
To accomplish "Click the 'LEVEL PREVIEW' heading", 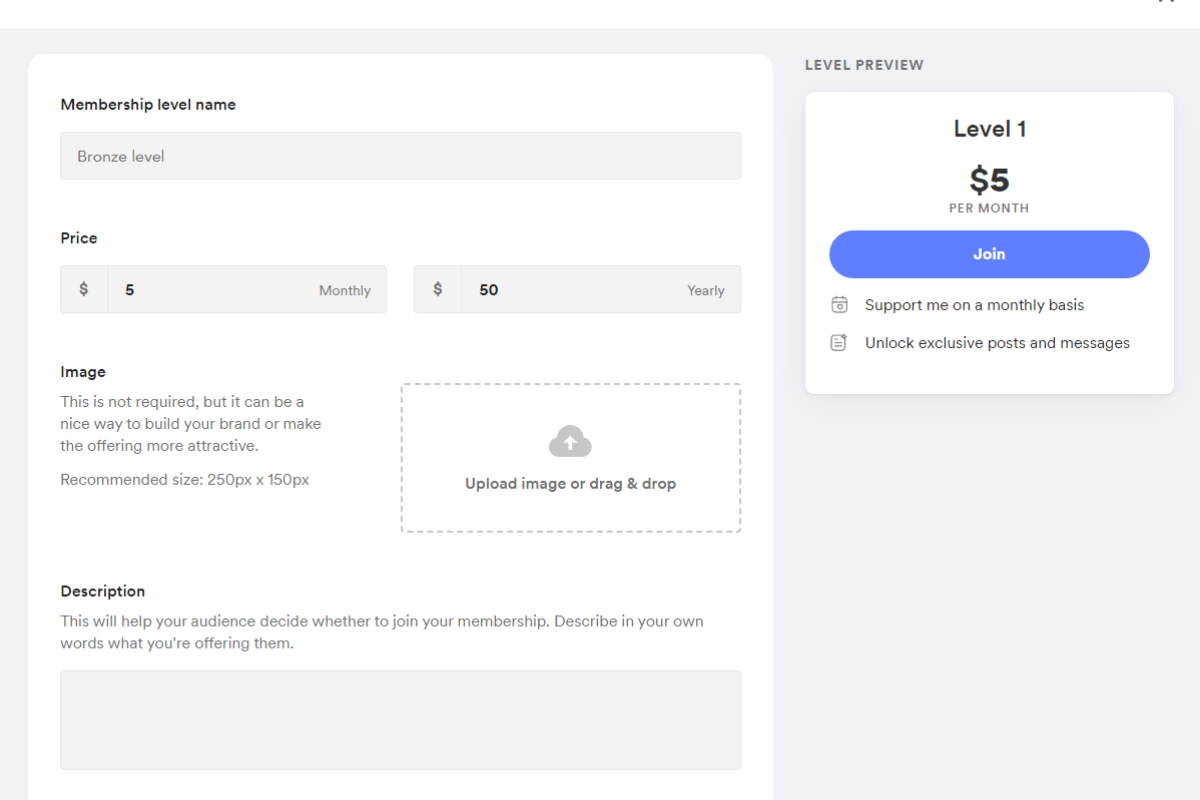I will pos(864,65).
